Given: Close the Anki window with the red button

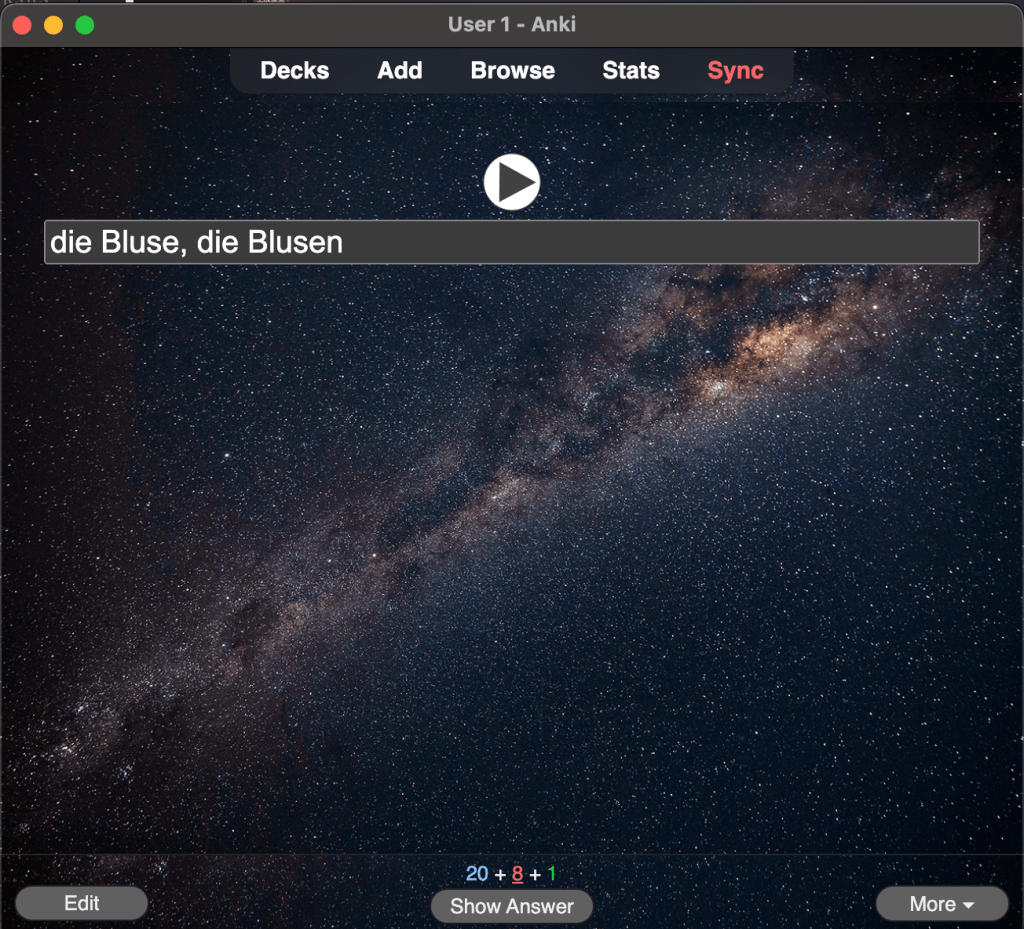Looking at the screenshot, I should [22, 25].
